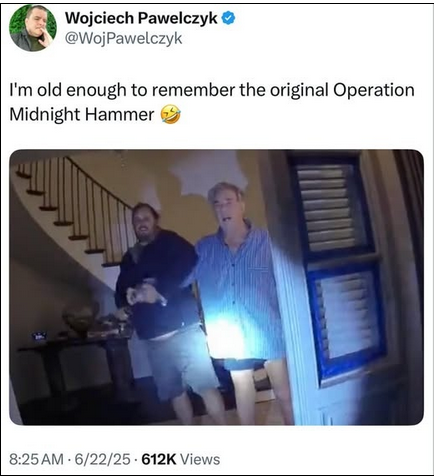This screenshot has height=476, width=434.
Task: Open the 612K view count
Action: pyautogui.click(x=159, y=459)
